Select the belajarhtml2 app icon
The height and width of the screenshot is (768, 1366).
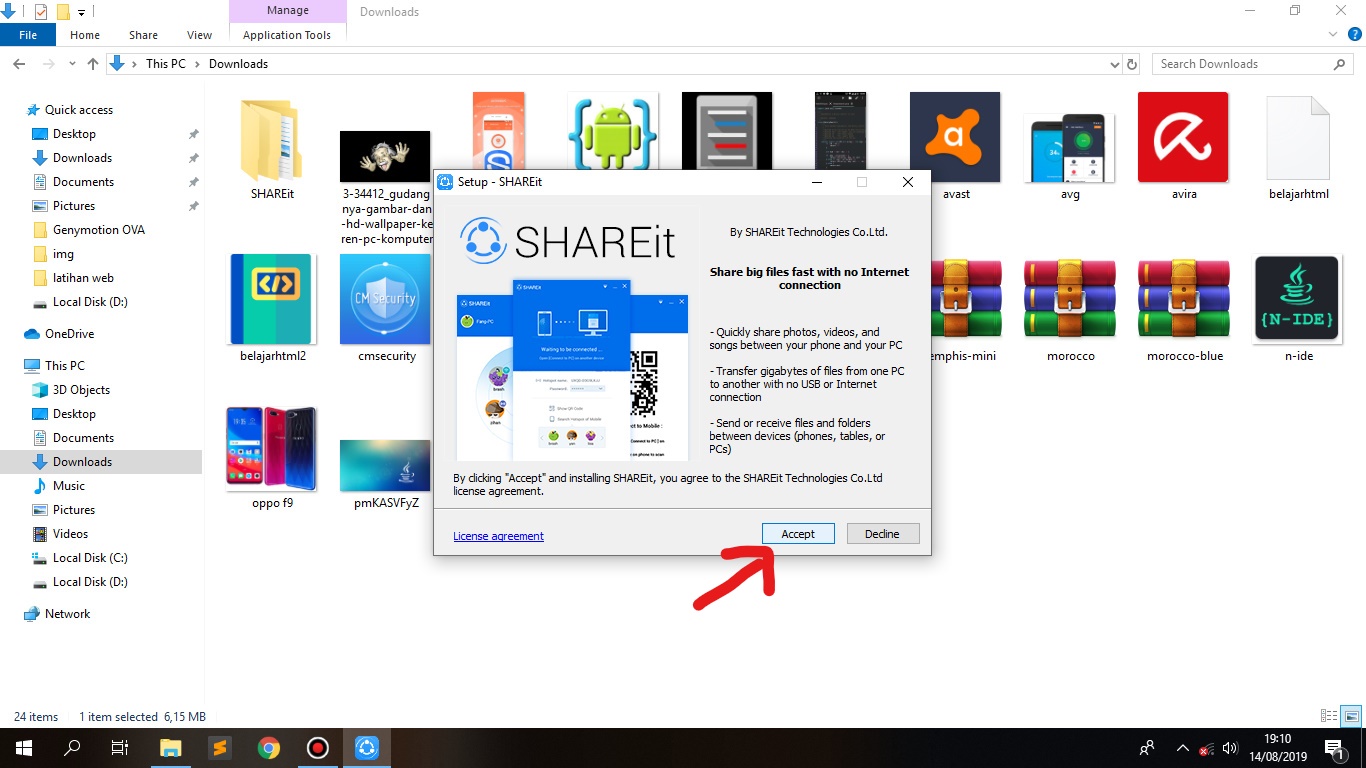coord(272,299)
